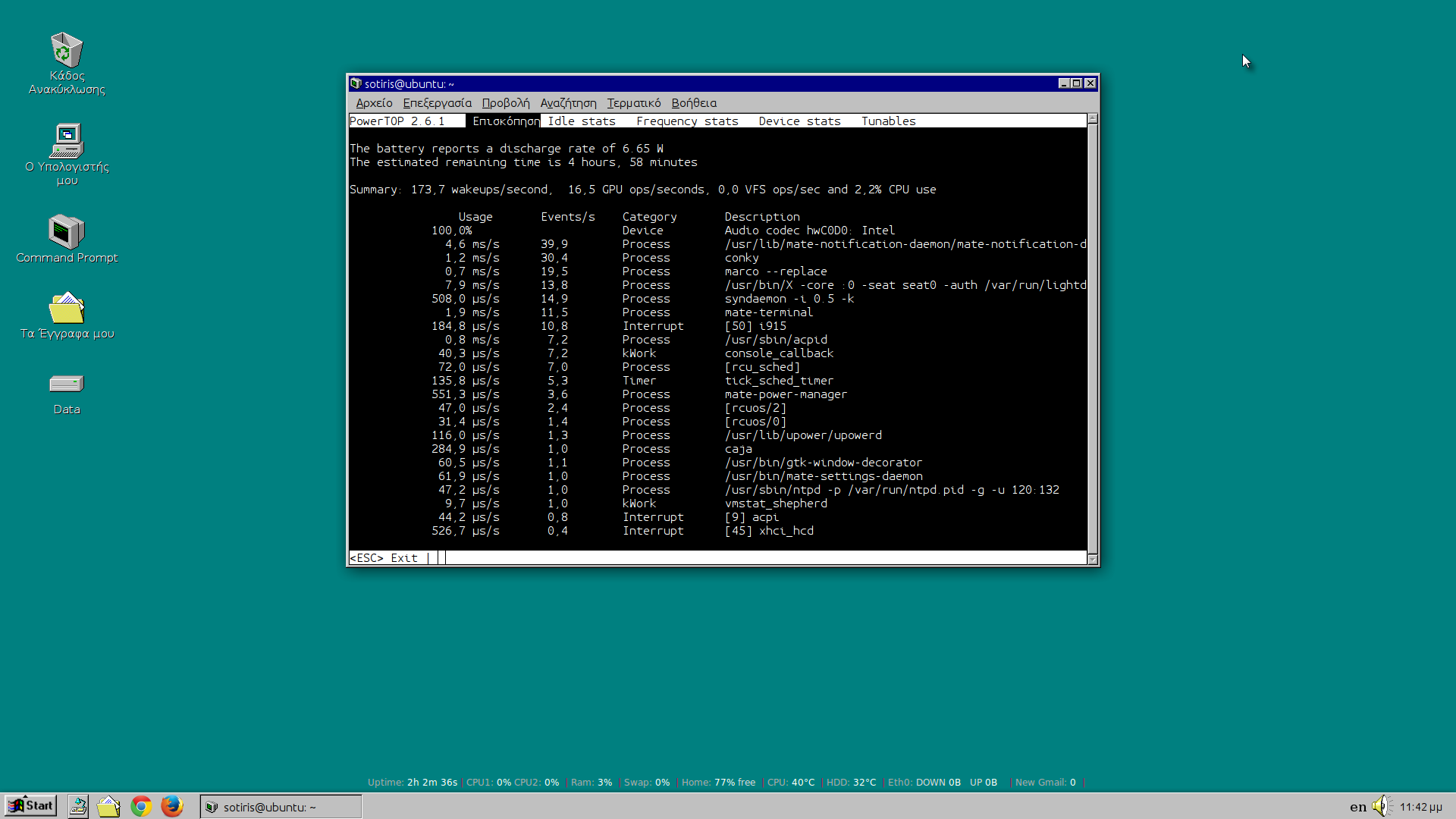Click the console_callback kWork row
This screenshot has height=819, width=1456.
tap(717, 353)
